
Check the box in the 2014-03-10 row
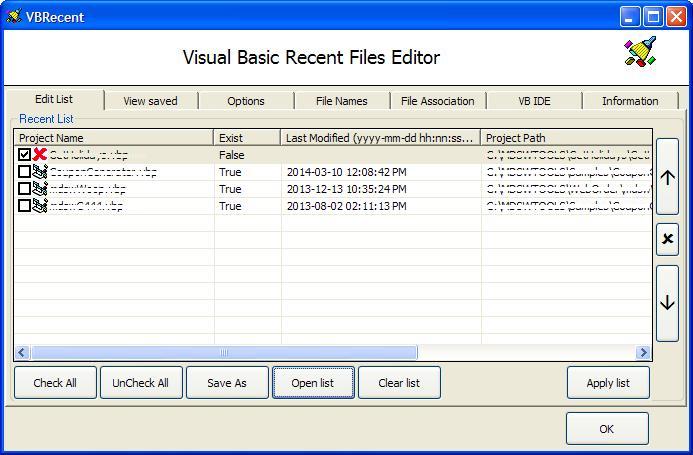[x=24, y=171]
